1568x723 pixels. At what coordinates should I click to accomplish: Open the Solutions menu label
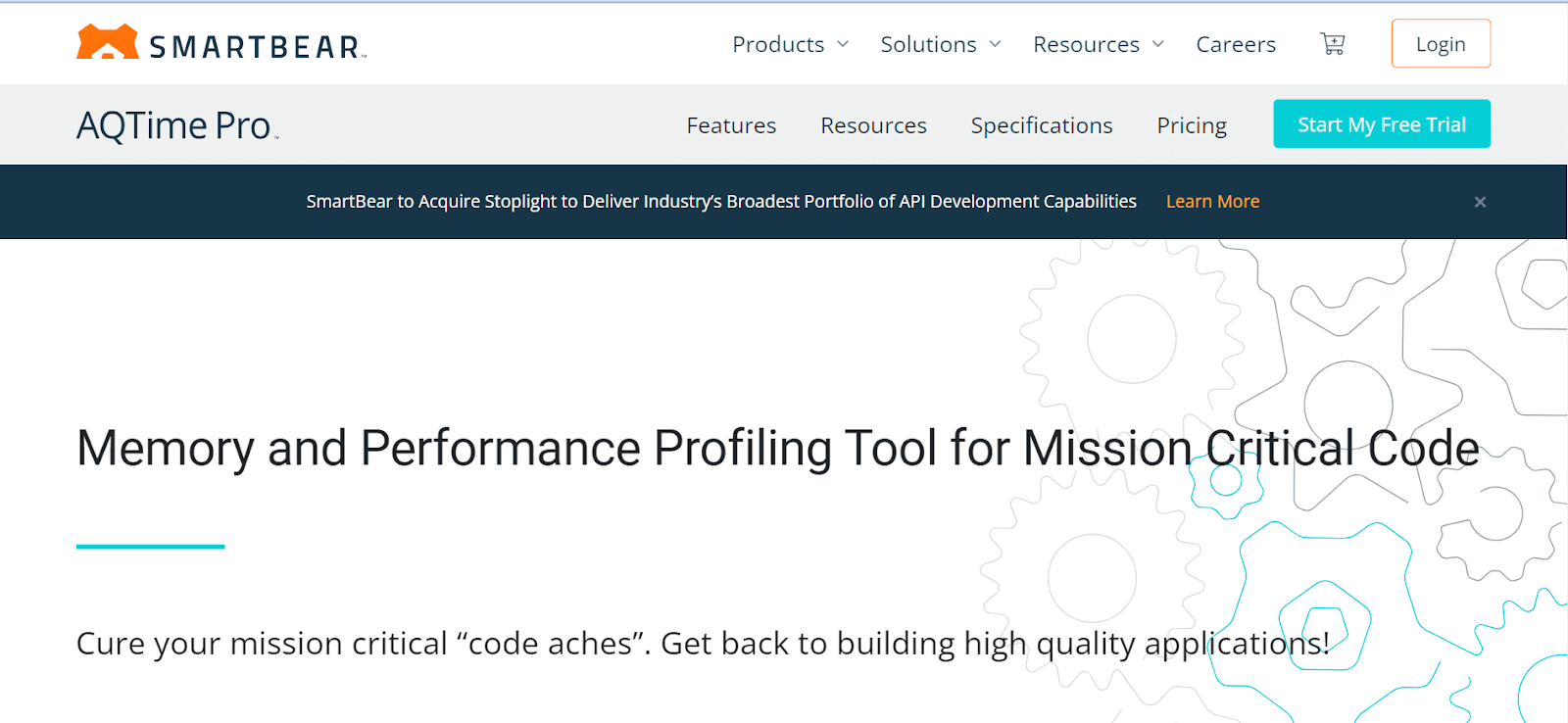coord(928,44)
